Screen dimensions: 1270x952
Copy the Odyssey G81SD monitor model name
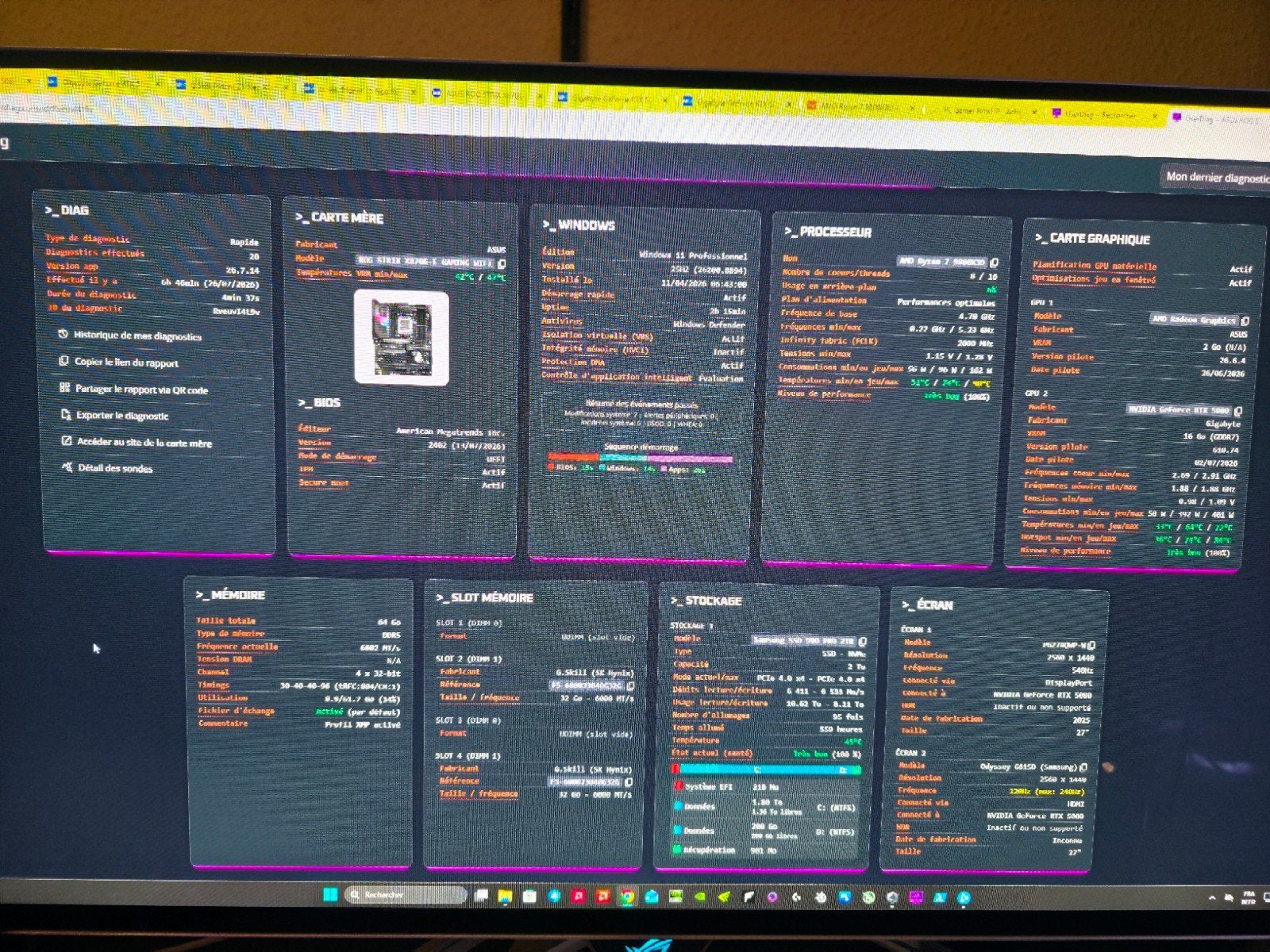point(1083,767)
